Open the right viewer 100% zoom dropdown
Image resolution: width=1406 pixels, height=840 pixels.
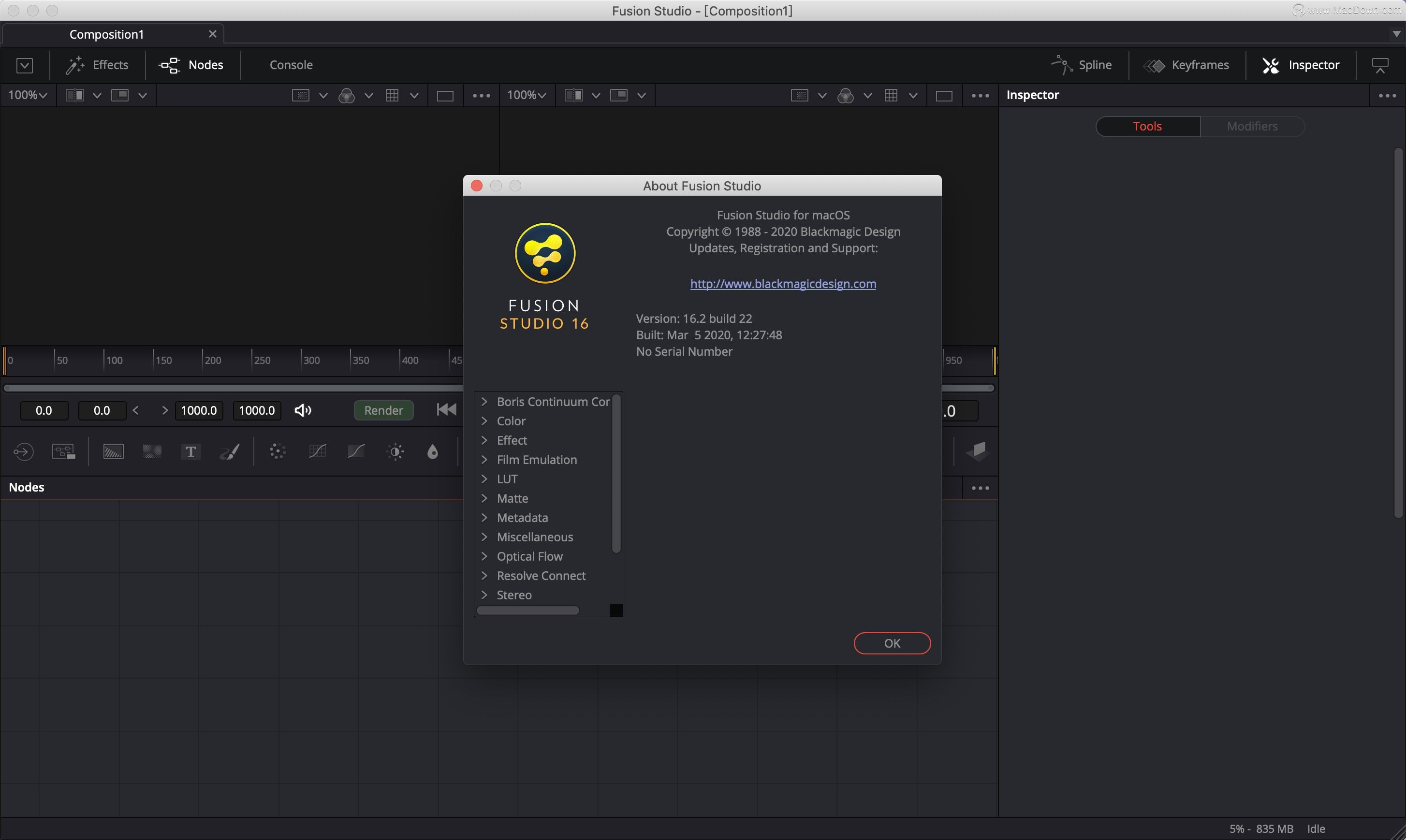pos(526,95)
